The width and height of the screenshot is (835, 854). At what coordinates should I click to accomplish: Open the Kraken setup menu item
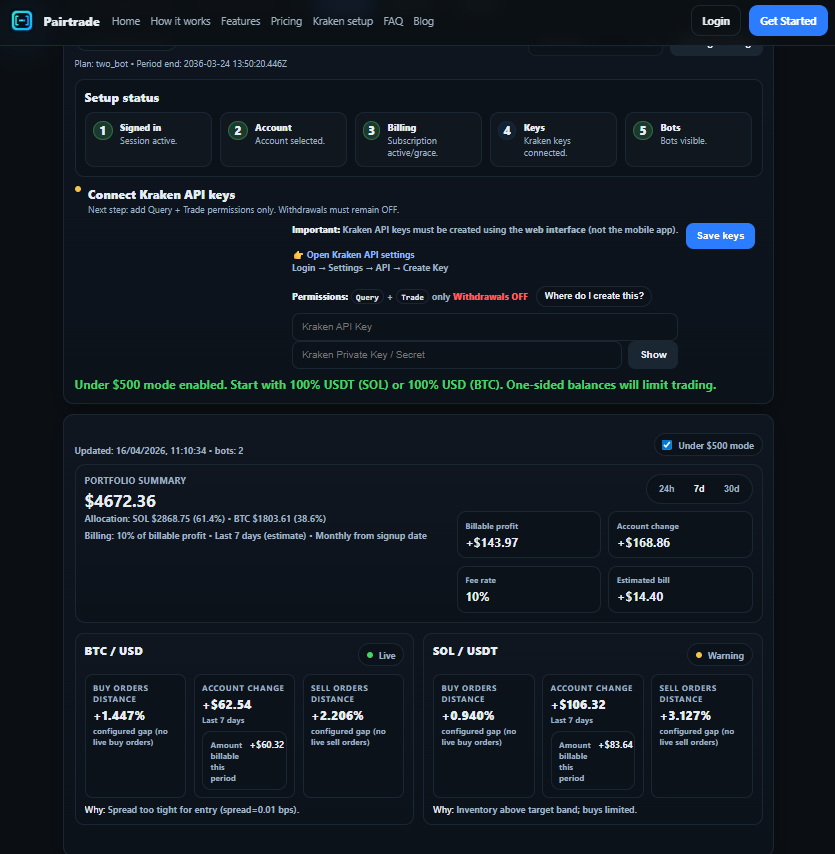coord(343,20)
